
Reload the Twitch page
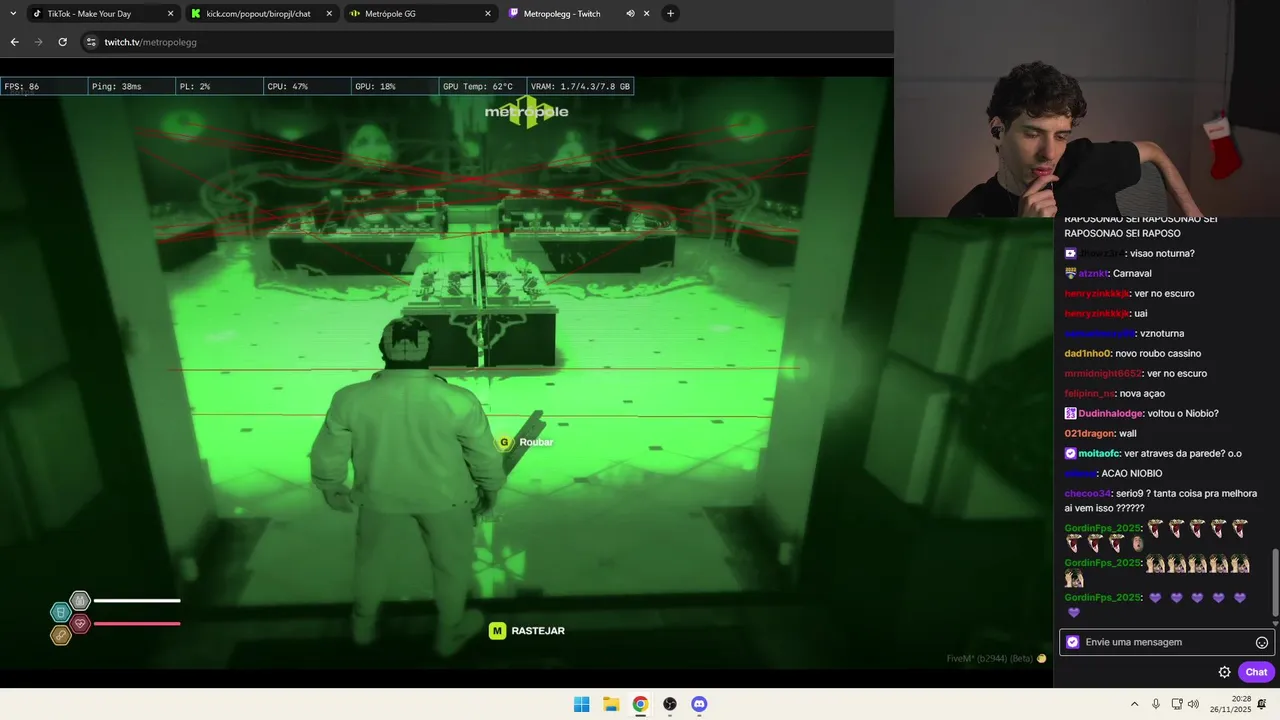pyautogui.click(x=62, y=42)
